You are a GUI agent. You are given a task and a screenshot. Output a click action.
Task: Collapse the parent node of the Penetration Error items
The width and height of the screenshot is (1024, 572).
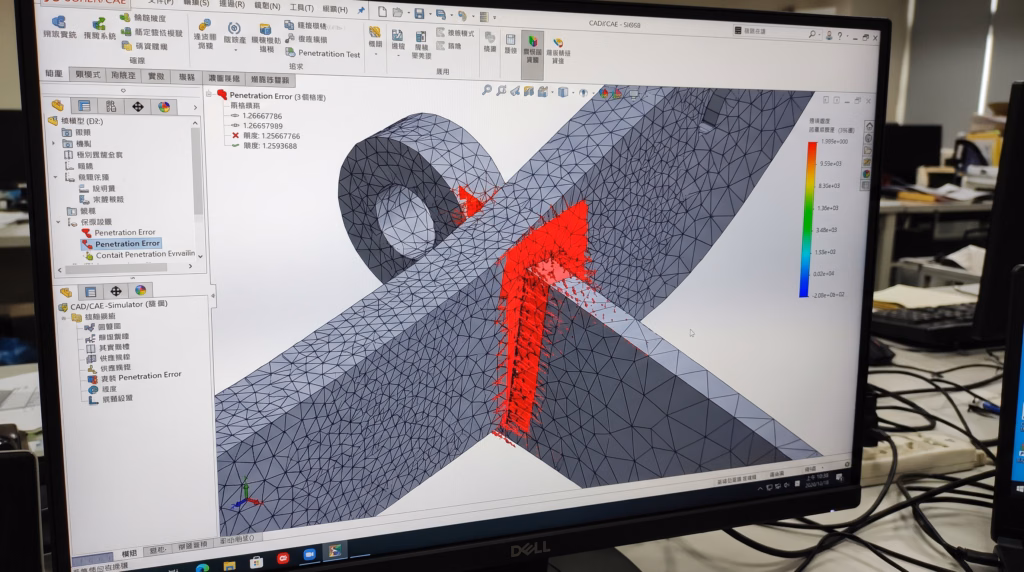pos(58,222)
